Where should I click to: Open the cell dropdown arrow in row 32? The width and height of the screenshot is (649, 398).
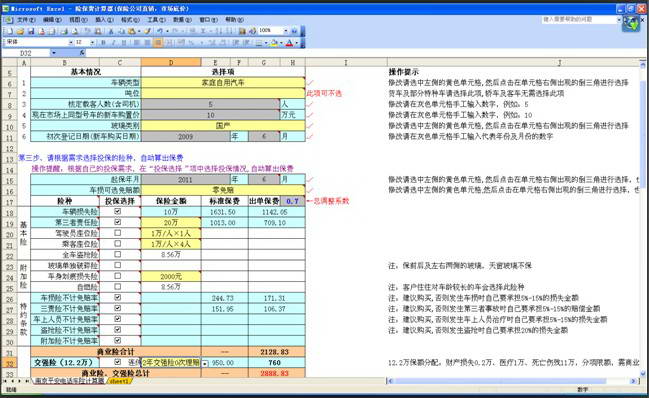(x=204, y=363)
